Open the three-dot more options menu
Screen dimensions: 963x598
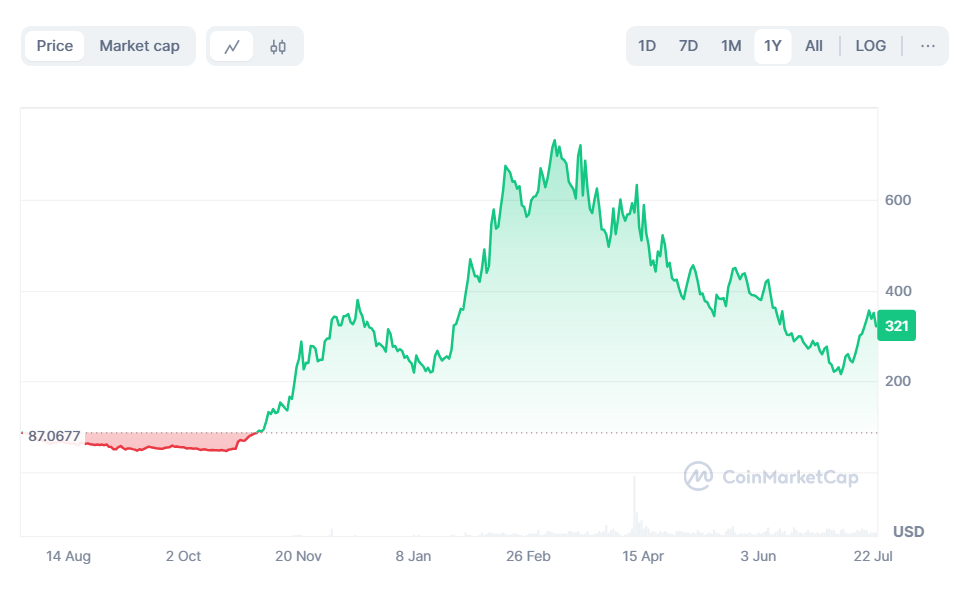[927, 46]
